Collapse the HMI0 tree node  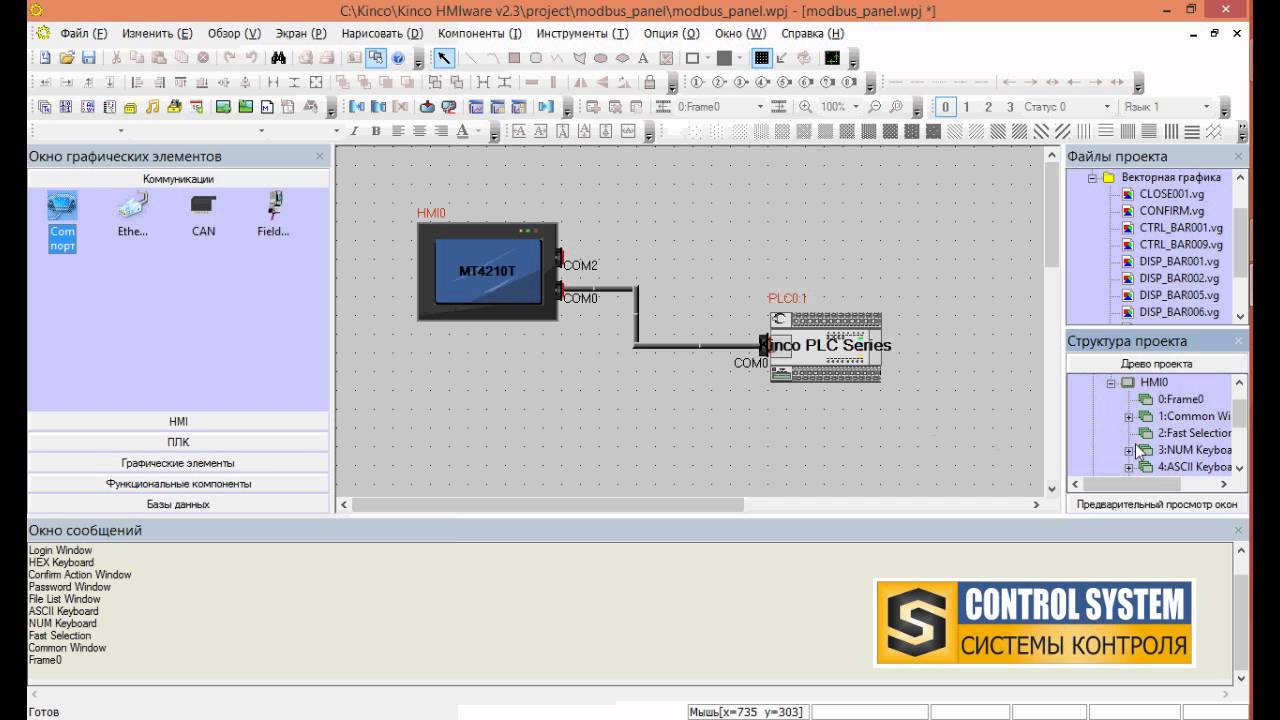point(1110,382)
